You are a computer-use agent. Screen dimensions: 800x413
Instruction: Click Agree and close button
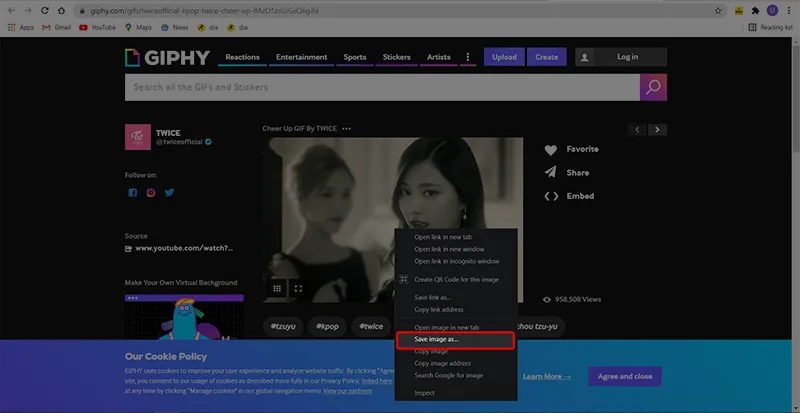tap(625, 376)
